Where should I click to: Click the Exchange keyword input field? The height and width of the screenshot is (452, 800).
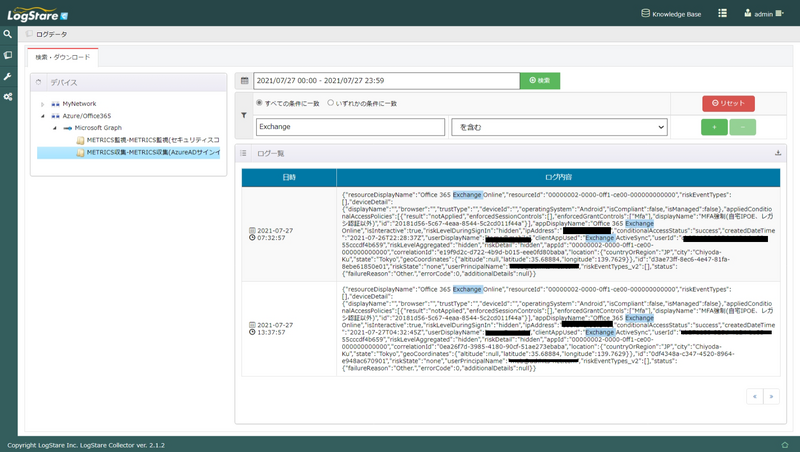[347, 127]
